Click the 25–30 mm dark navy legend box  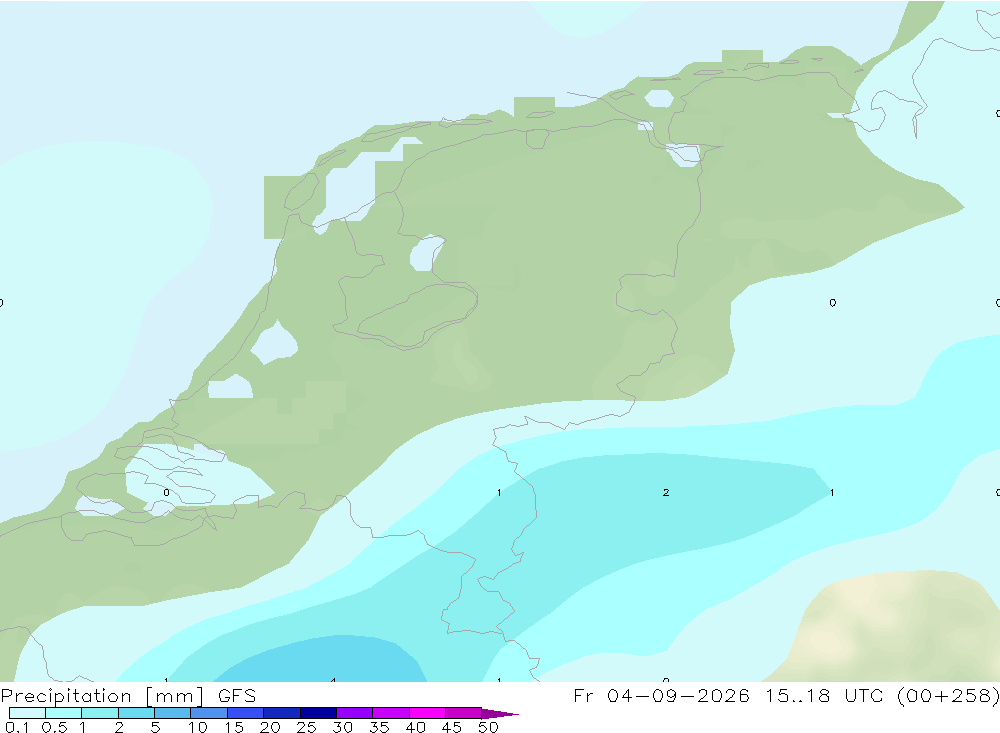tap(318, 713)
